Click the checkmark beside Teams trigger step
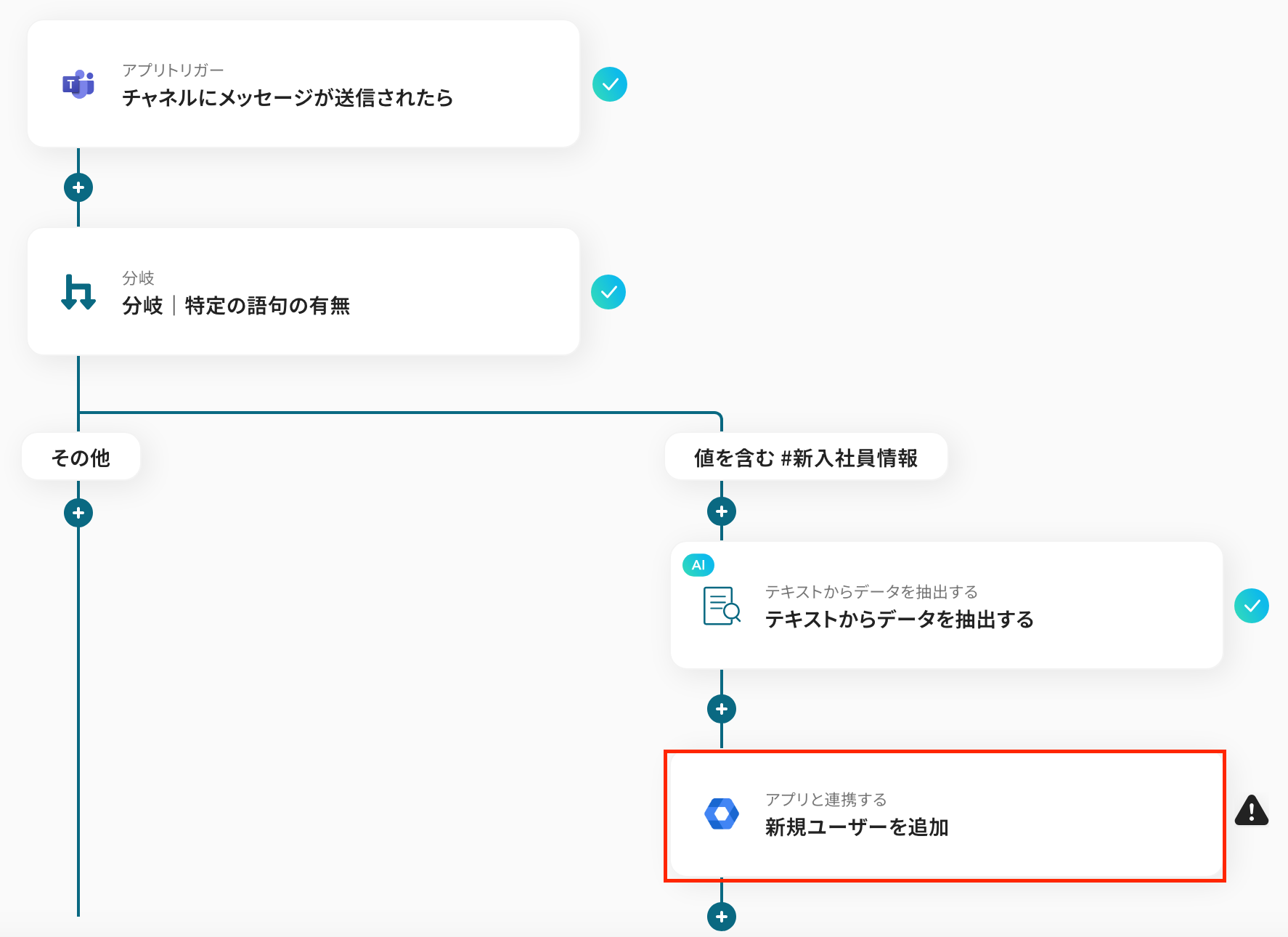 pos(610,84)
